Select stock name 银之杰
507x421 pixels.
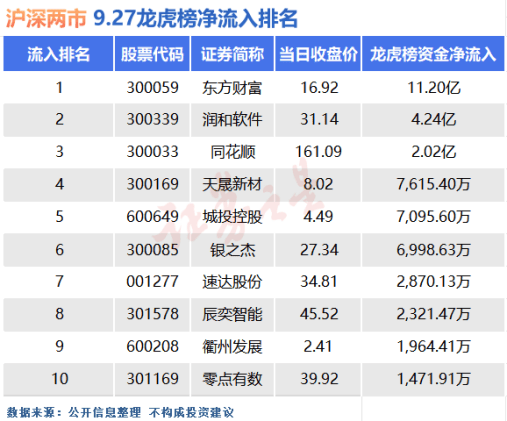pos(233,250)
